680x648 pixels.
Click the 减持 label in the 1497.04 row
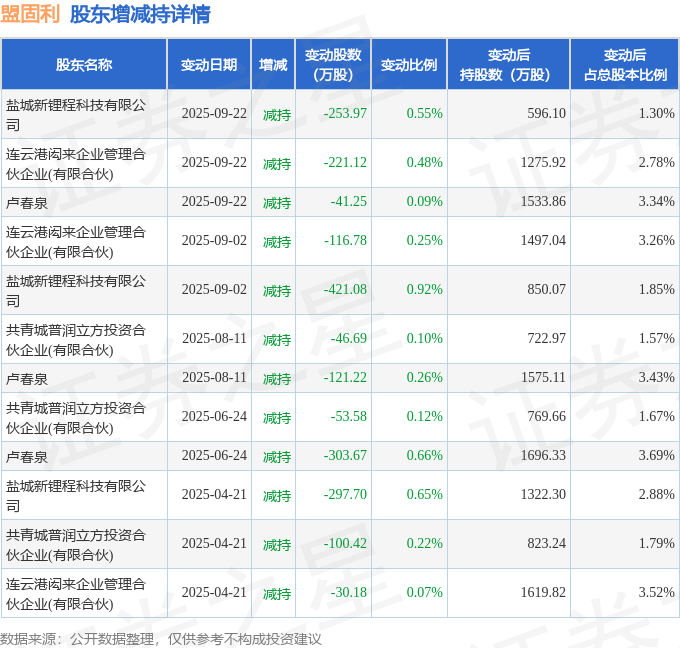click(x=277, y=242)
